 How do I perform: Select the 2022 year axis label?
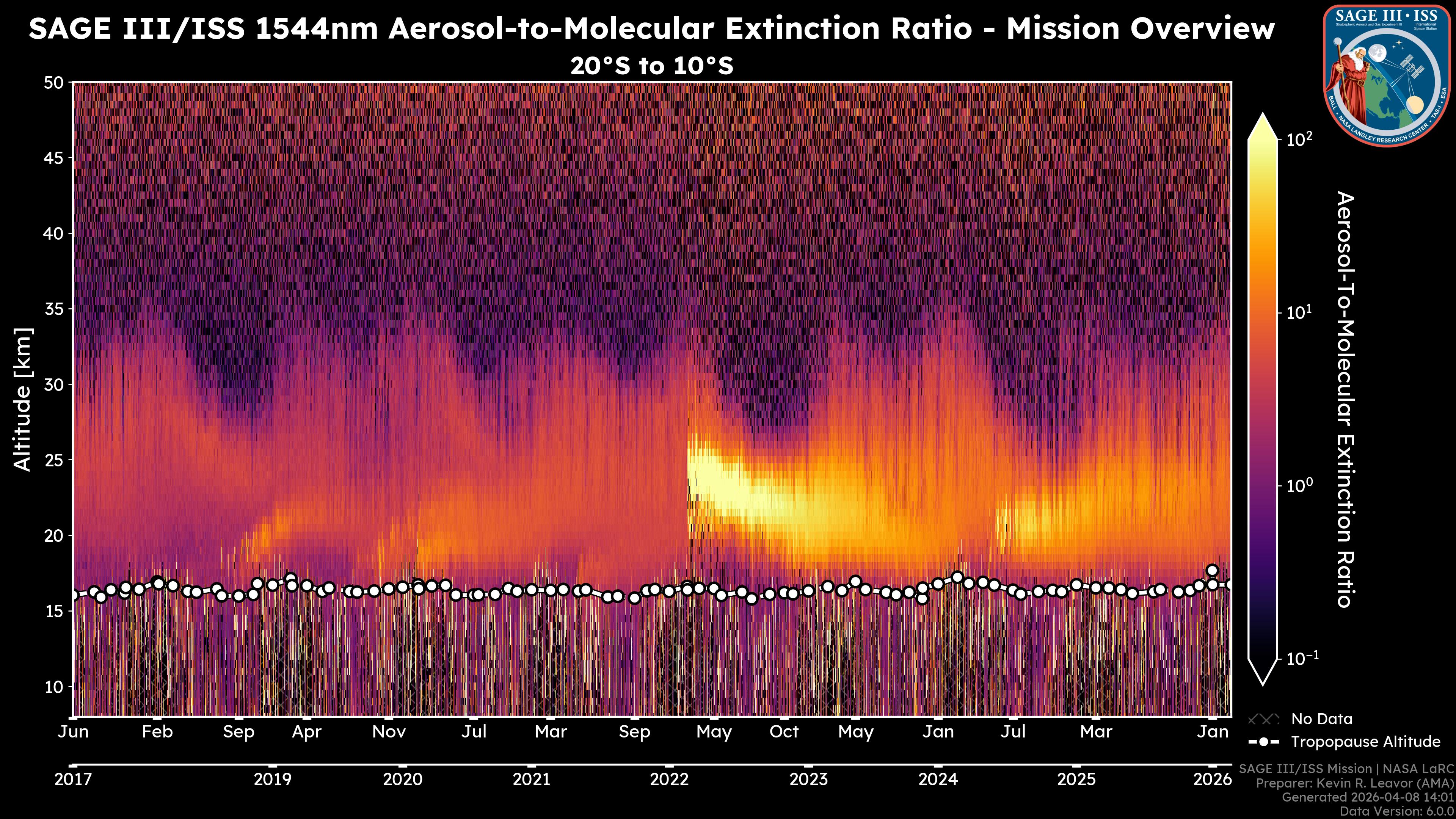(x=669, y=780)
